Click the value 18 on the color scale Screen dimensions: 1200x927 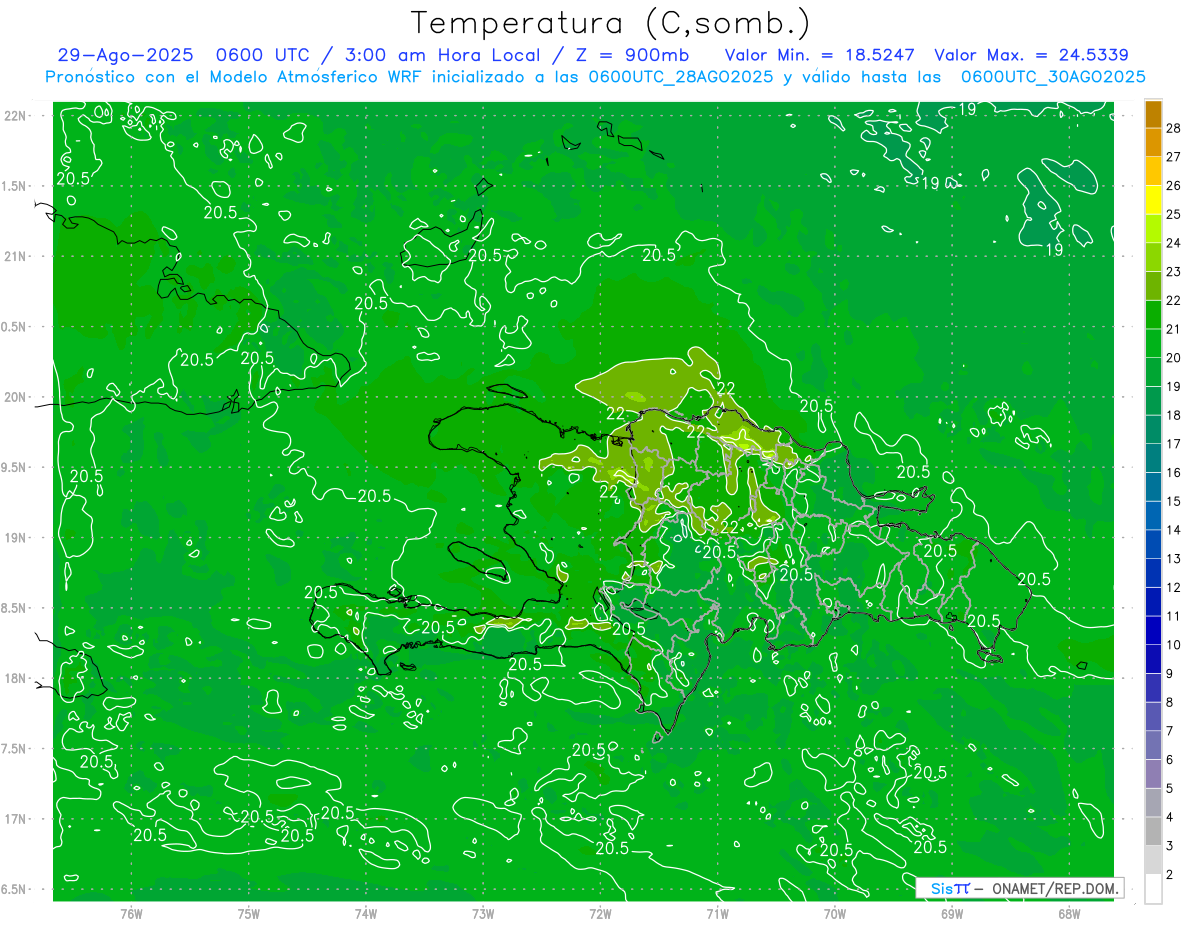[1174, 415]
